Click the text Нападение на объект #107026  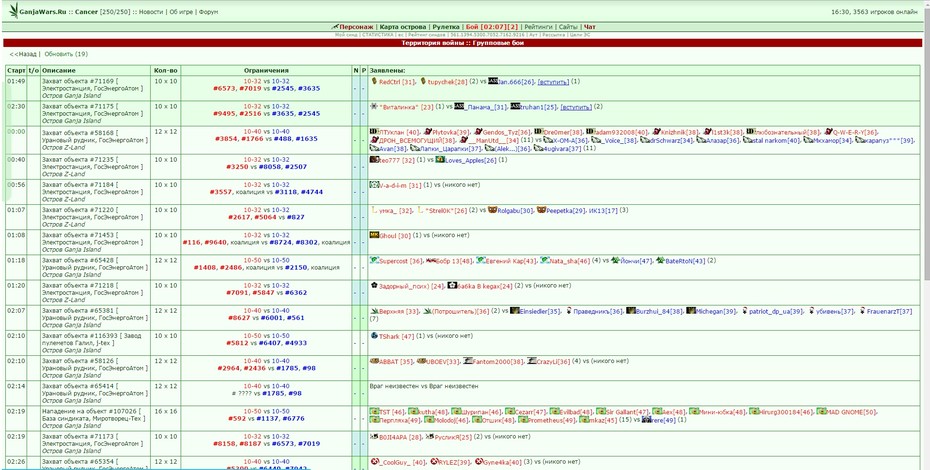click(x=89, y=411)
